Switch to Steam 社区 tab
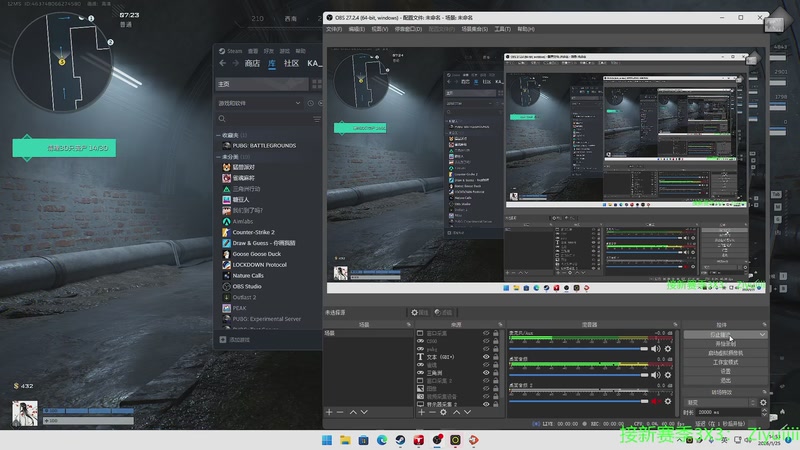 click(291, 63)
